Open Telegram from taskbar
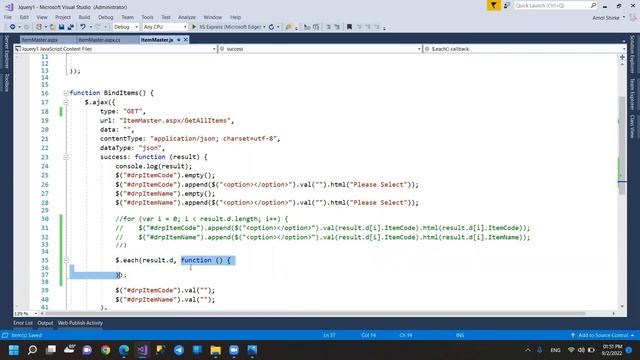 tap(179, 350)
